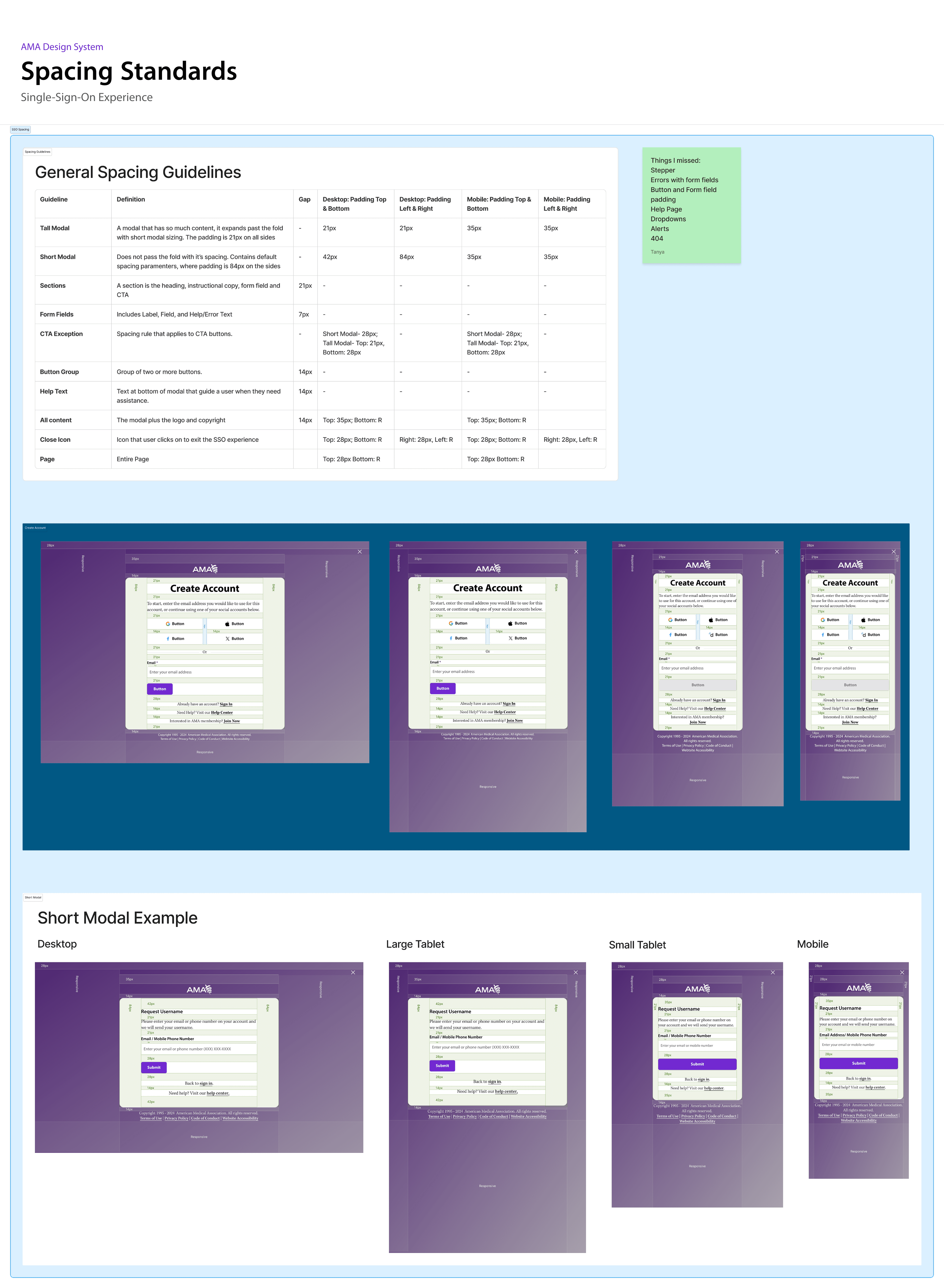The width and height of the screenshot is (944, 1288).
Task: Select the green 'Things I missed' sticky note
Action: (x=691, y=205)
